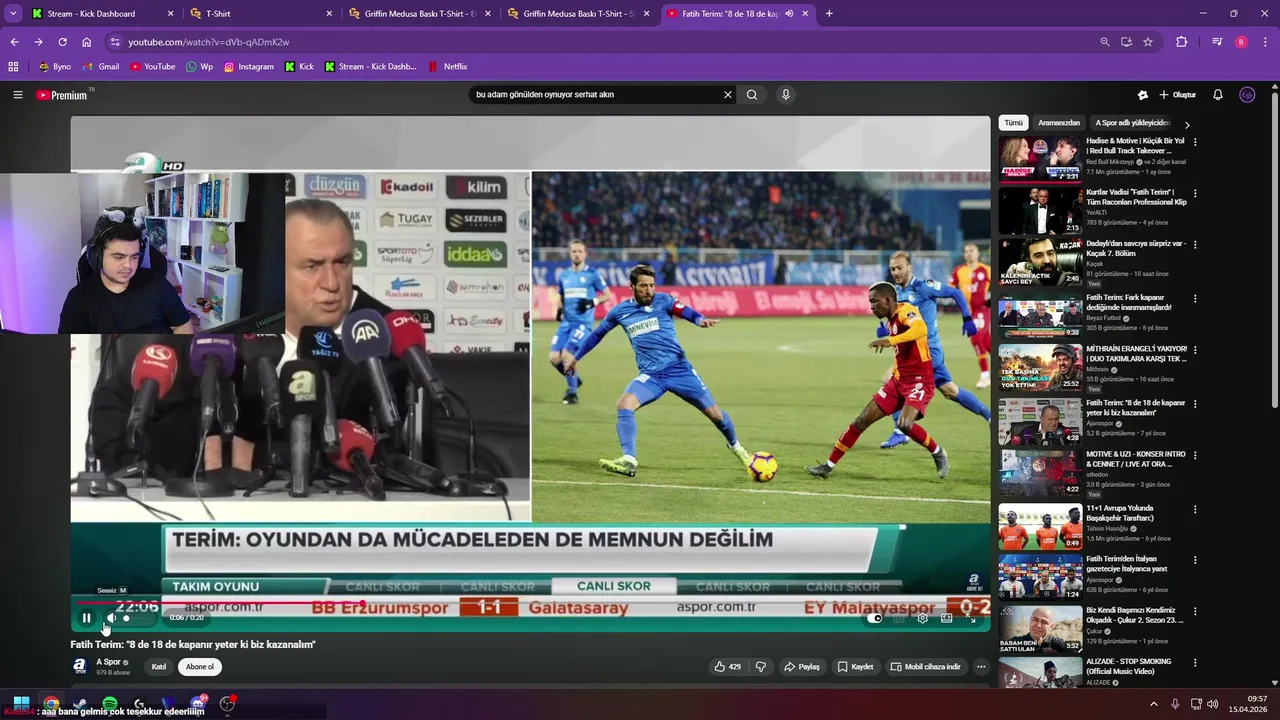The image size is (1280, 720).
Task: Open the player settings gear
Action: [922, 618]
